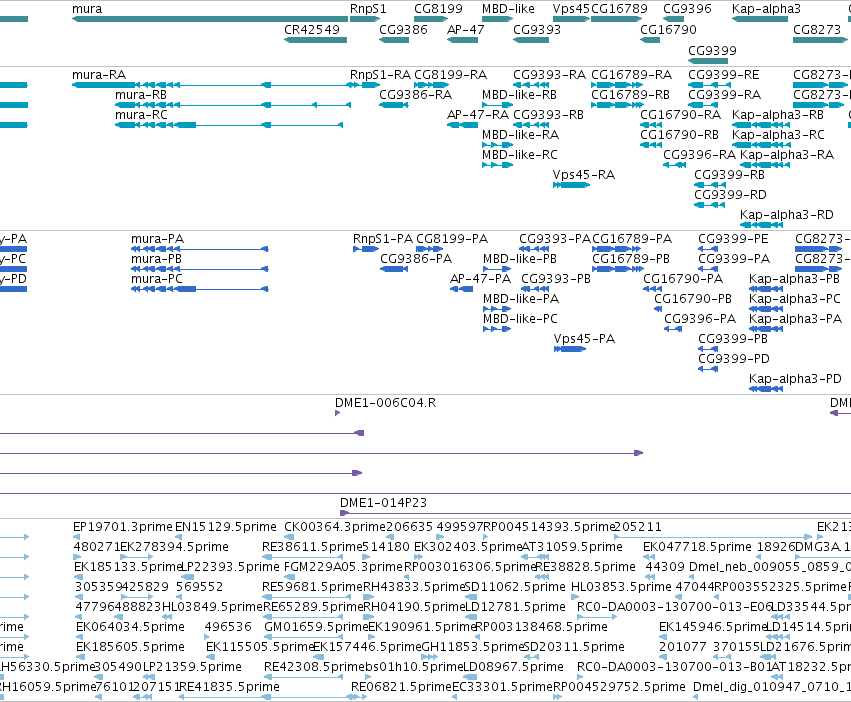This screenshot has width=851, height=702.
Task: Click EST label GM01659.5prime
Action: 316,627
